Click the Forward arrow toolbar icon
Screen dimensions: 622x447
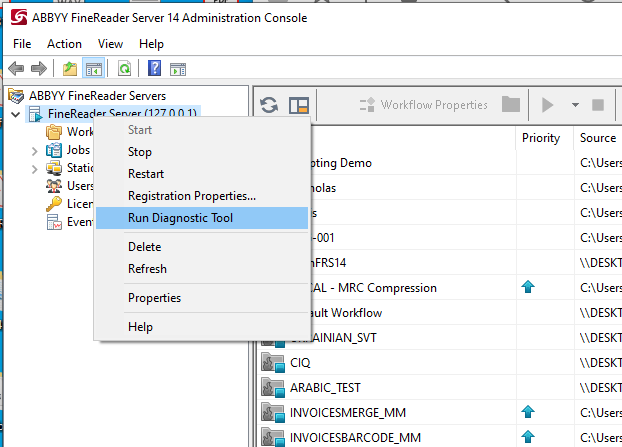(38, 69)
